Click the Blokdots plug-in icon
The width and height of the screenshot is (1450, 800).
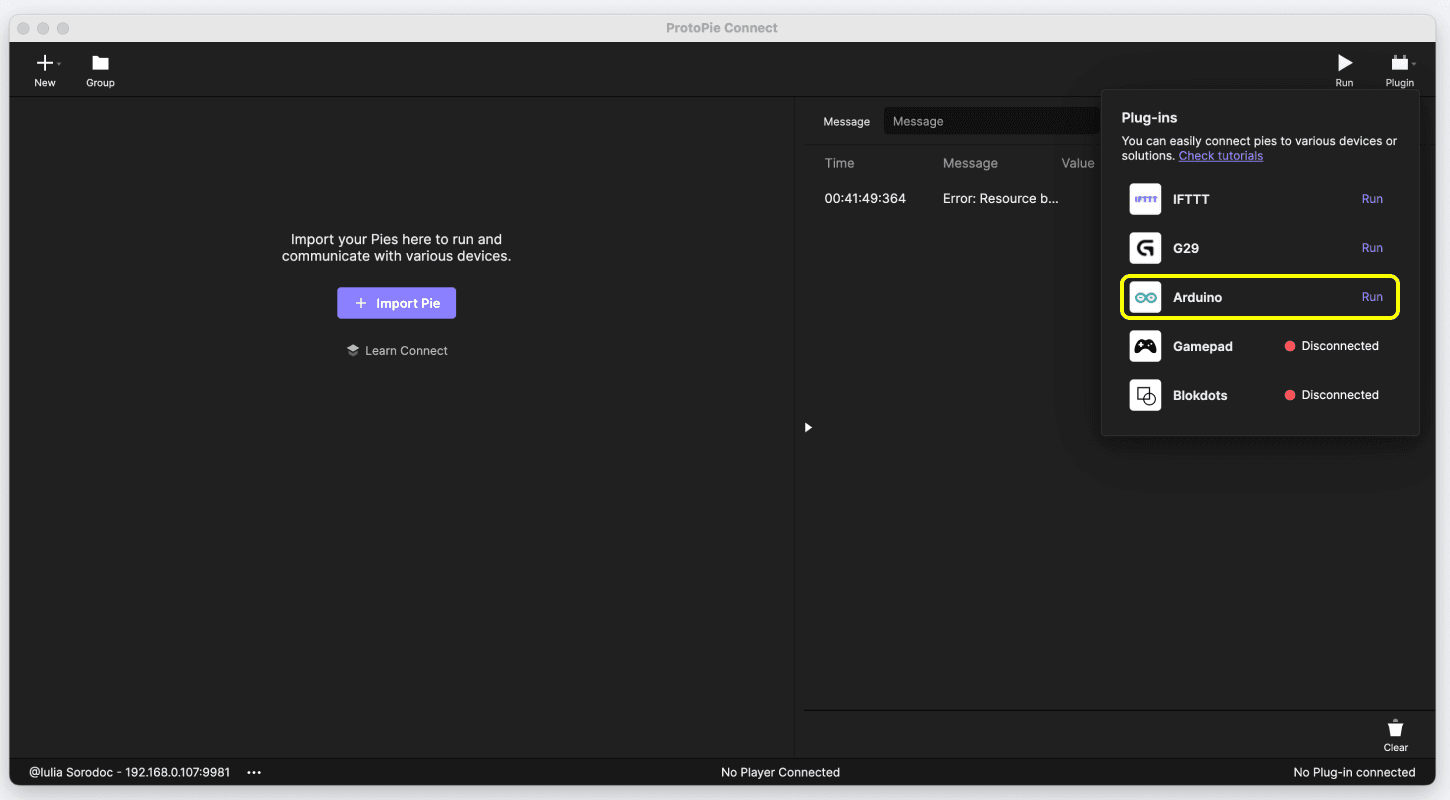click(x=1145, y=395)
